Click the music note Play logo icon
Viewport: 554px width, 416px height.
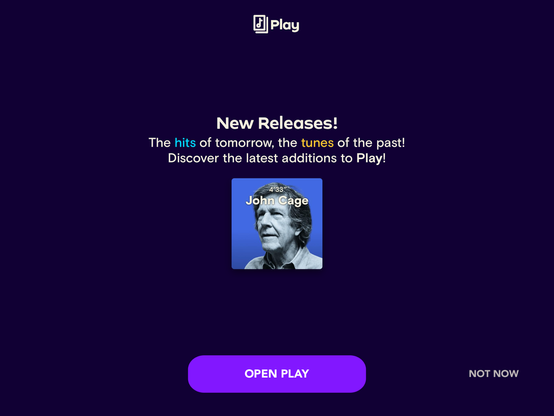[x=261, y=24]
